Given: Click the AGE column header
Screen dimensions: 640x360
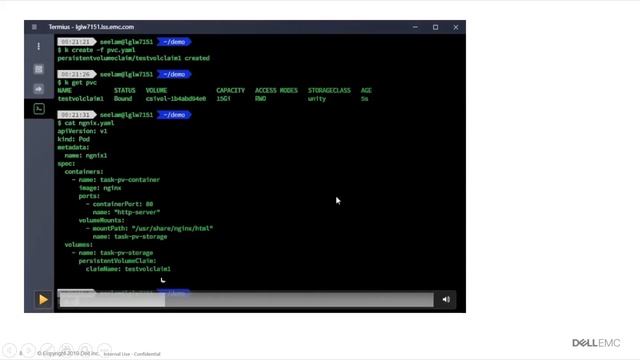Looking at the screenshot, I should point(366,91).
